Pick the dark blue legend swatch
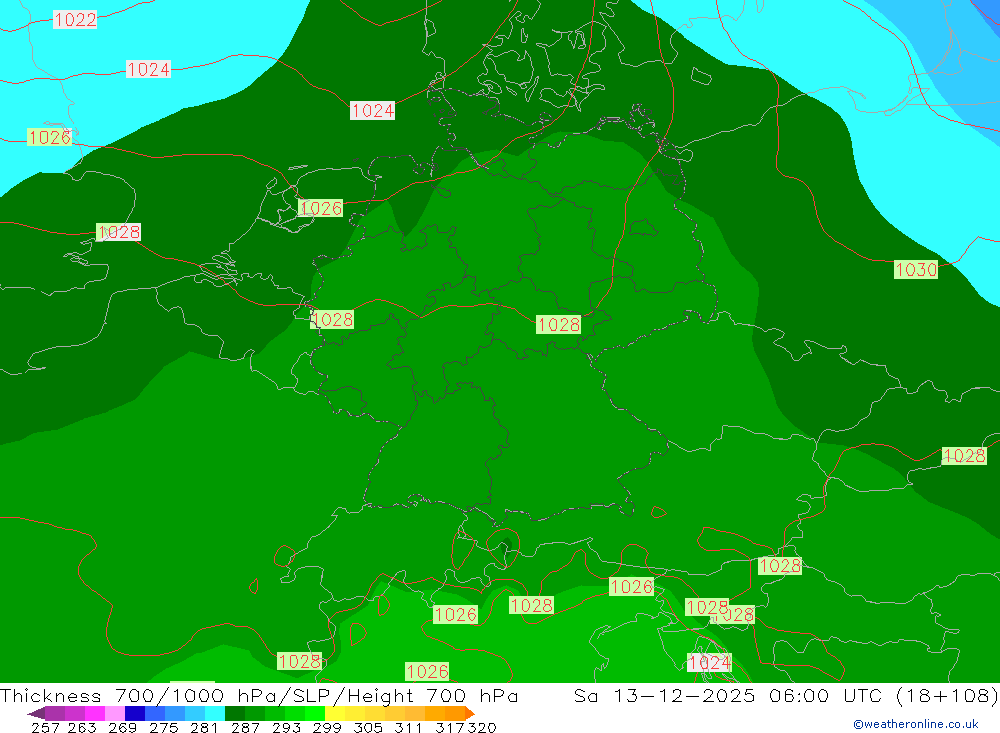 click(x=135, y=713)
